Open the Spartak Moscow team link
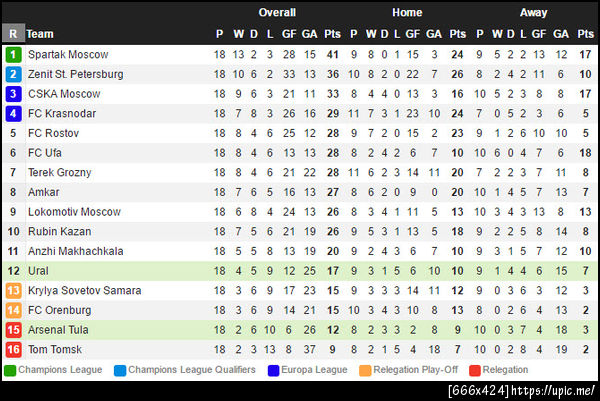Viewport: 600px width, 401px height. 67,54
